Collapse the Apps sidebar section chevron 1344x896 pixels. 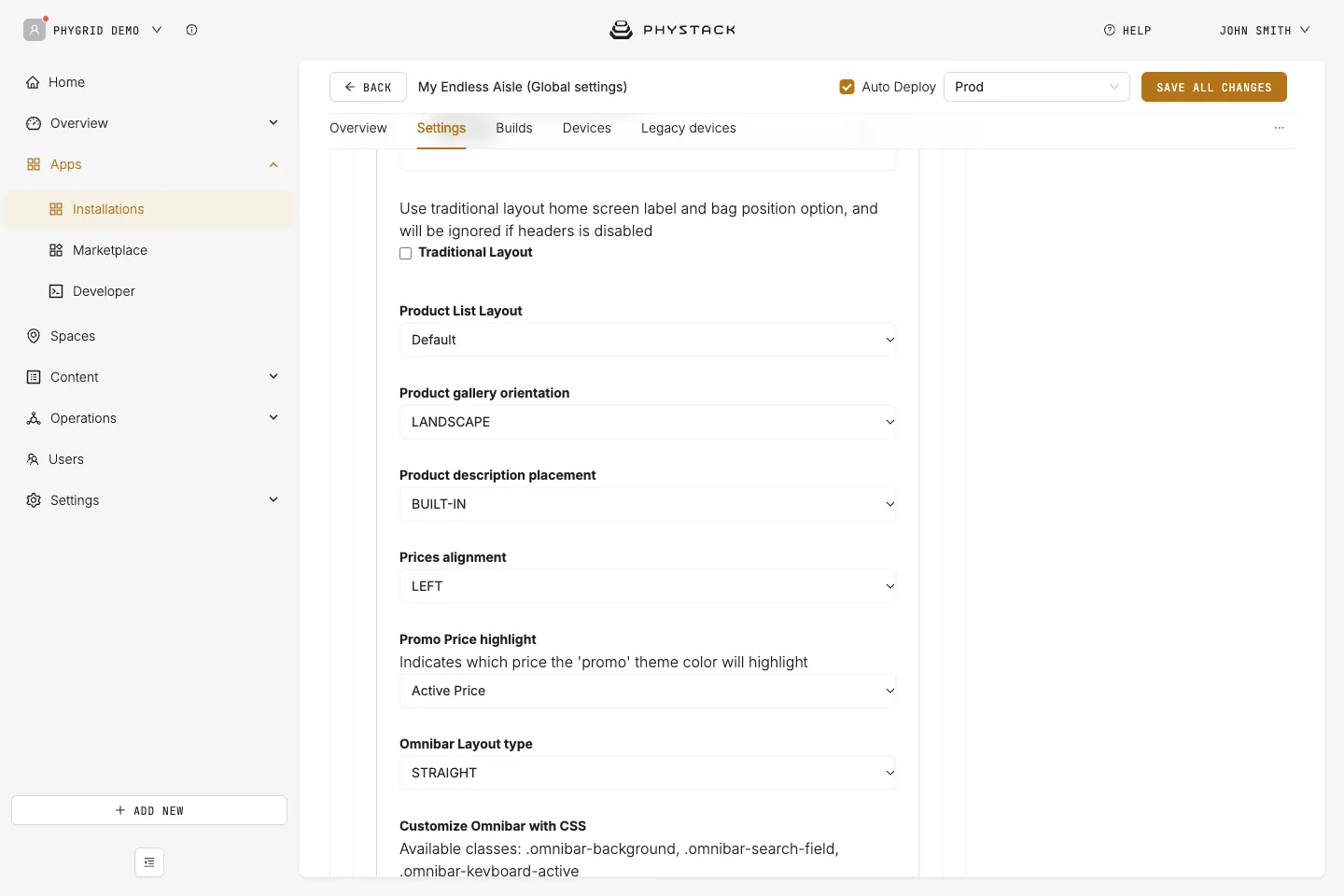[x=273, y=164]
